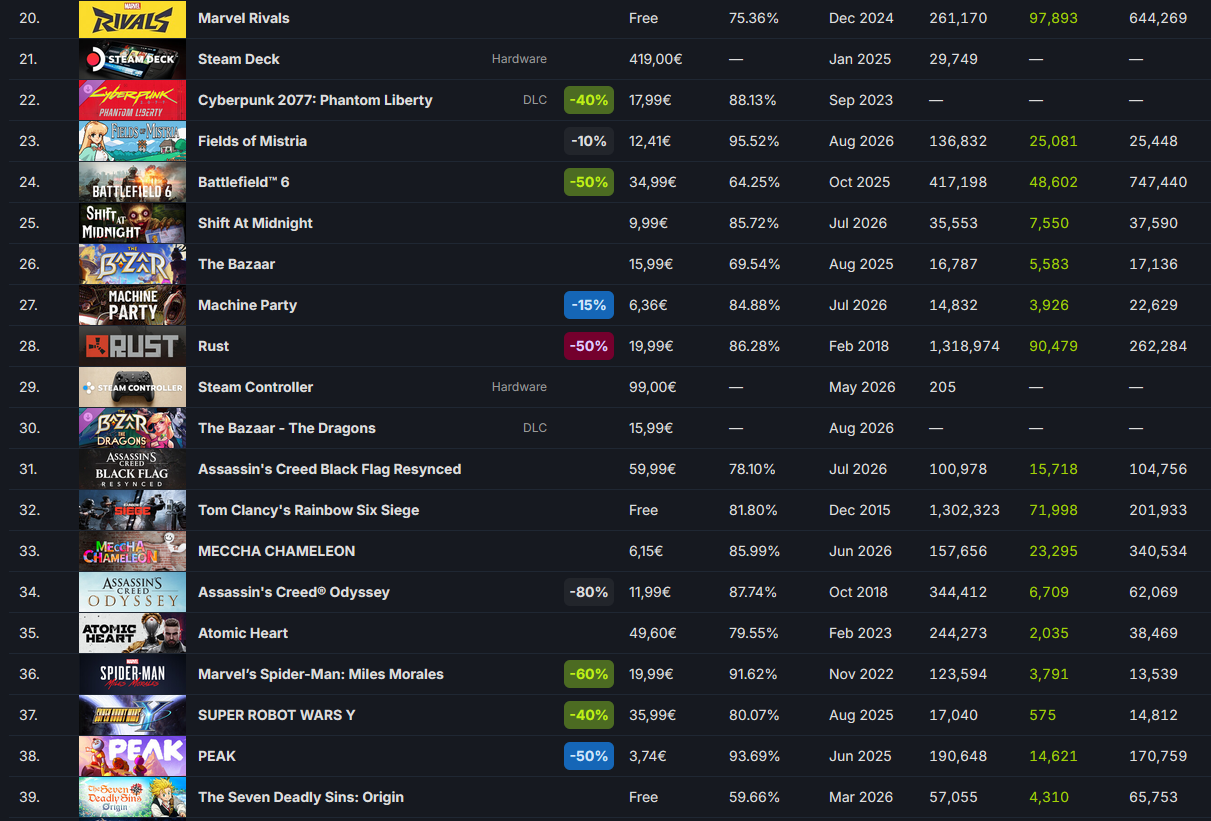Click the PEAK game thumbnail

pyautogui.click(x=132, y=756)
